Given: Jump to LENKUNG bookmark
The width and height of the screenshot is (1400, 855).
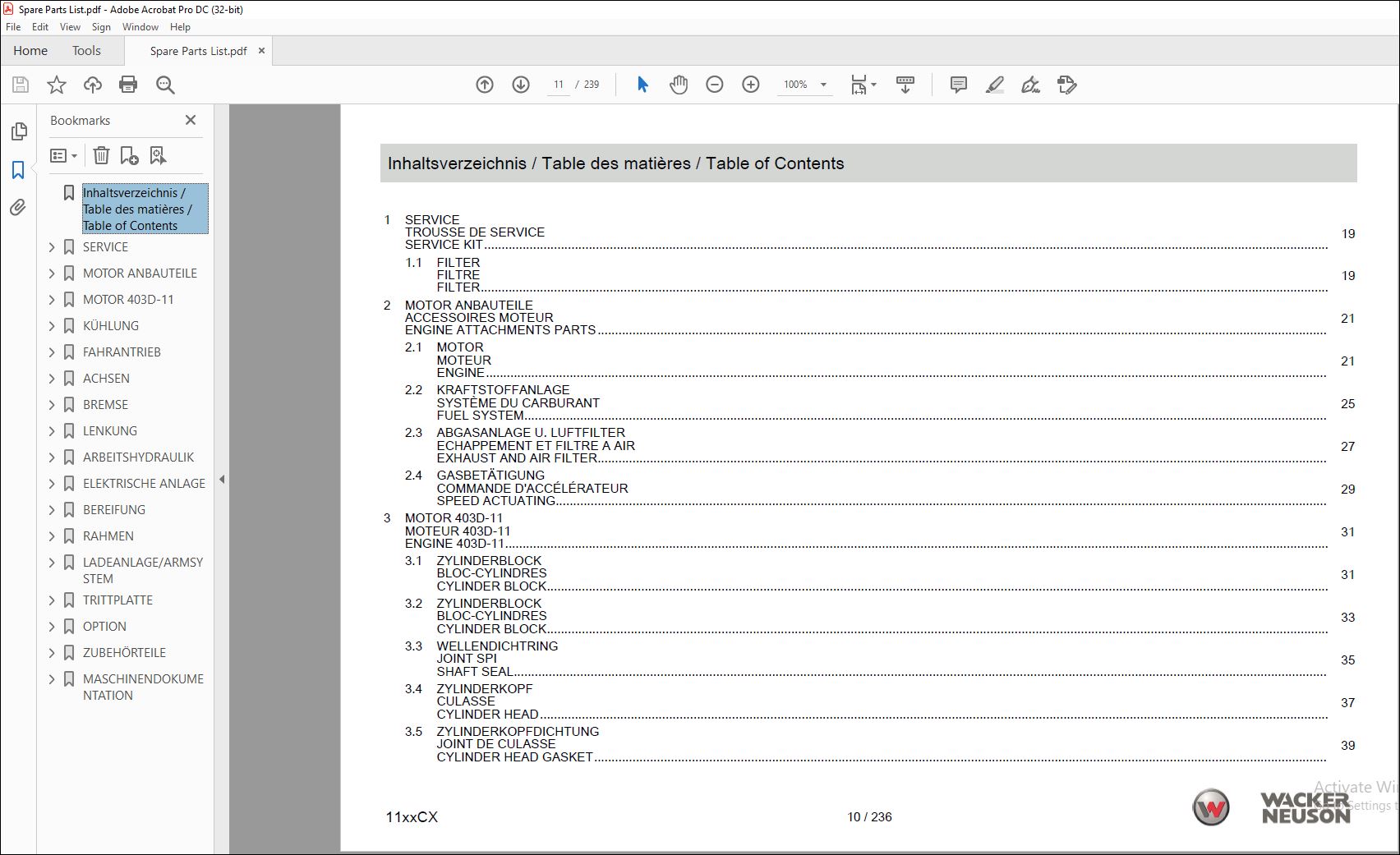Looking at the screenshot, I should [110, 431].
